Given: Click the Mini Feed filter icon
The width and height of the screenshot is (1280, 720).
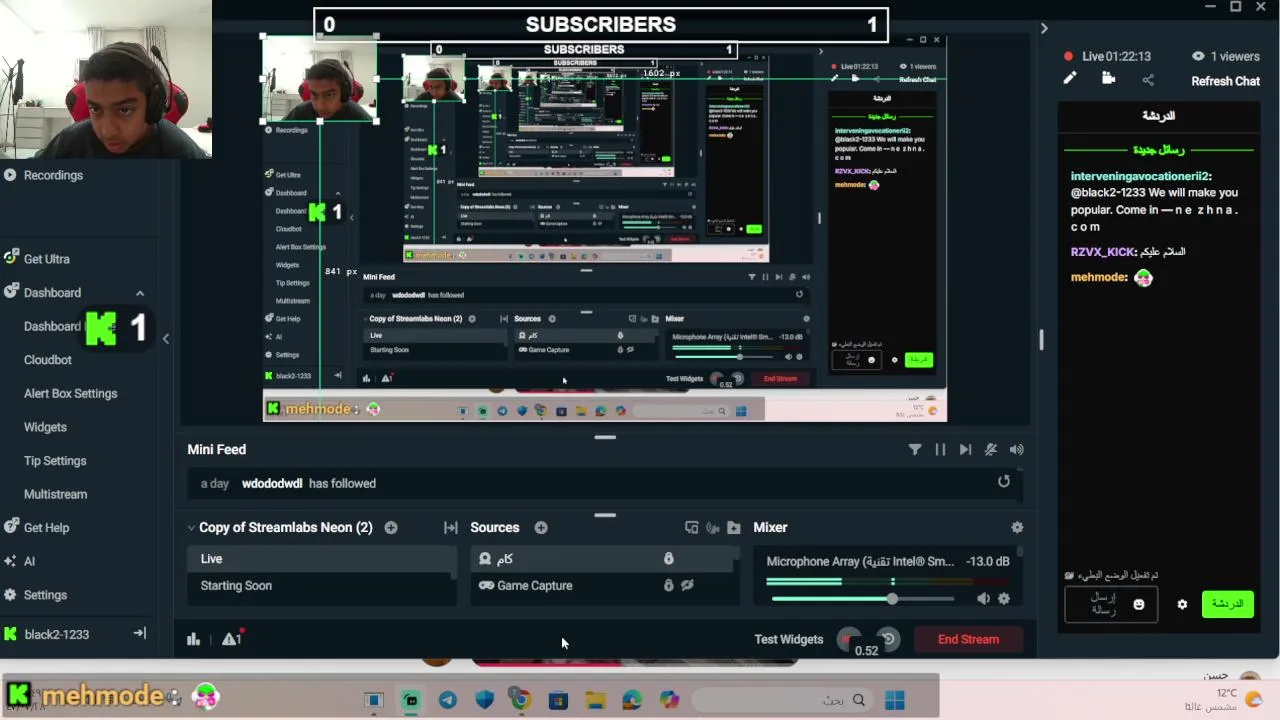Looking at the screenshot, I should tap(915, 450).
